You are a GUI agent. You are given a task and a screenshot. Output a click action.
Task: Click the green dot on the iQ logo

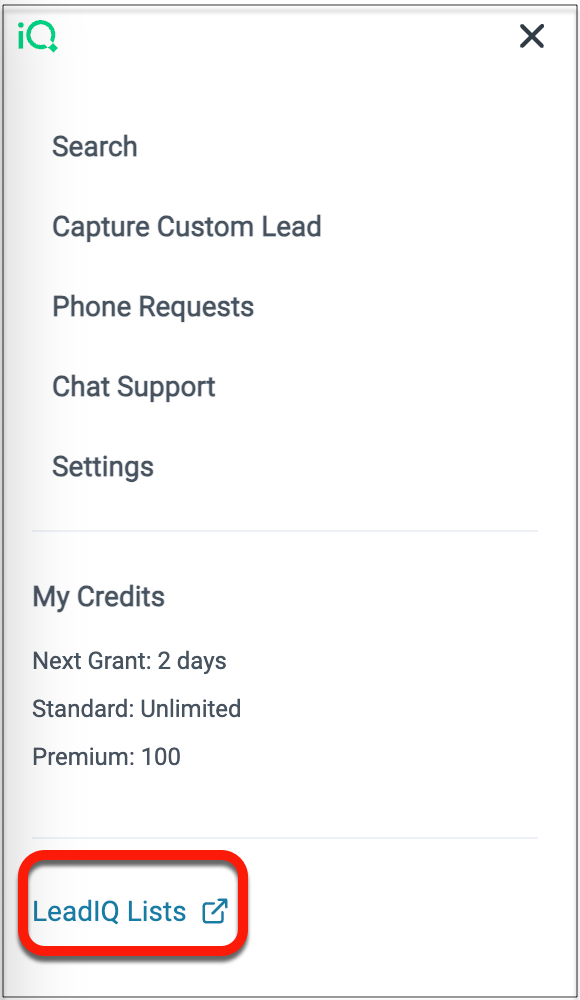click(x=52, y=47)
